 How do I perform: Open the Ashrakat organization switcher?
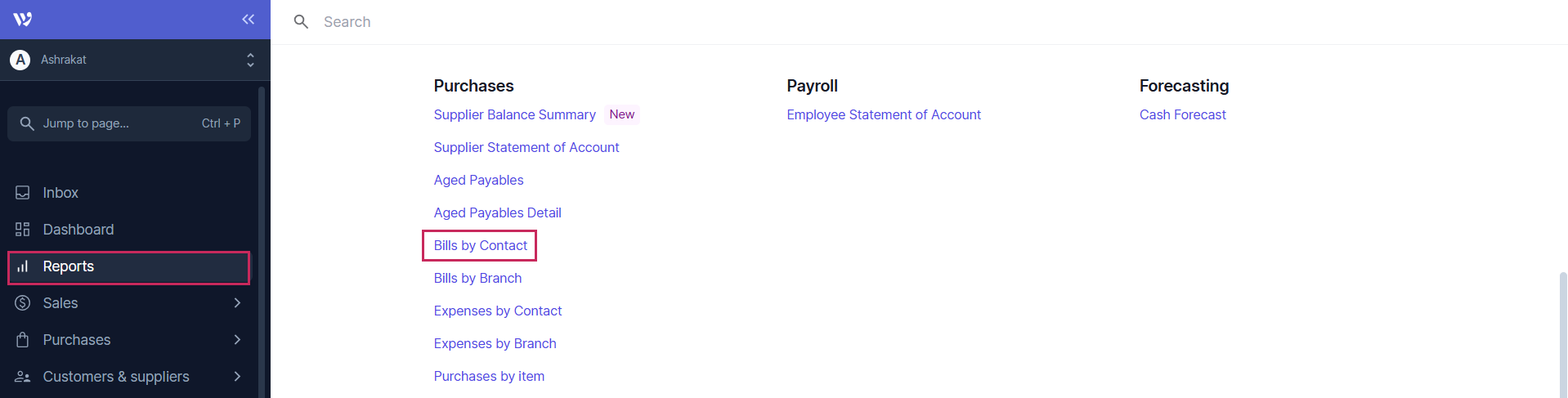click(250, 60)
